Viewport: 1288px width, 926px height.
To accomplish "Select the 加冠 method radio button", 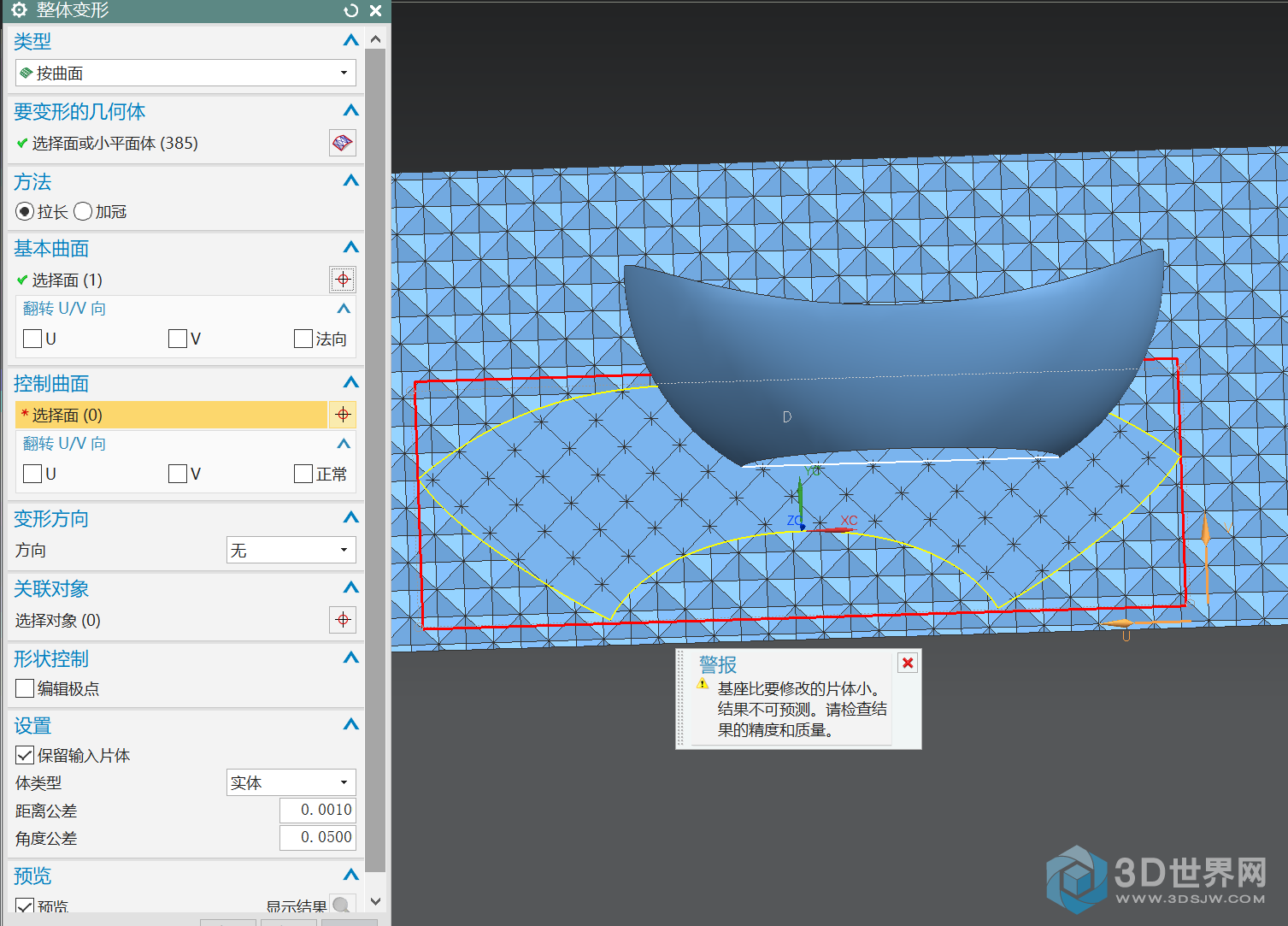I will [x=83, y=211].
